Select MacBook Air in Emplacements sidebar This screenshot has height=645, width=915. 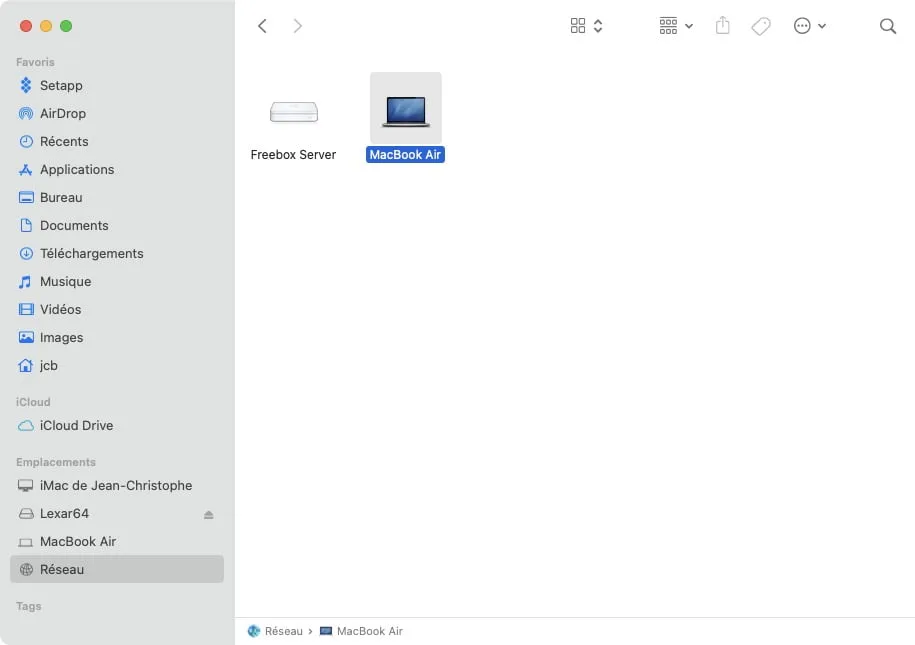click(x=117, y=542)
